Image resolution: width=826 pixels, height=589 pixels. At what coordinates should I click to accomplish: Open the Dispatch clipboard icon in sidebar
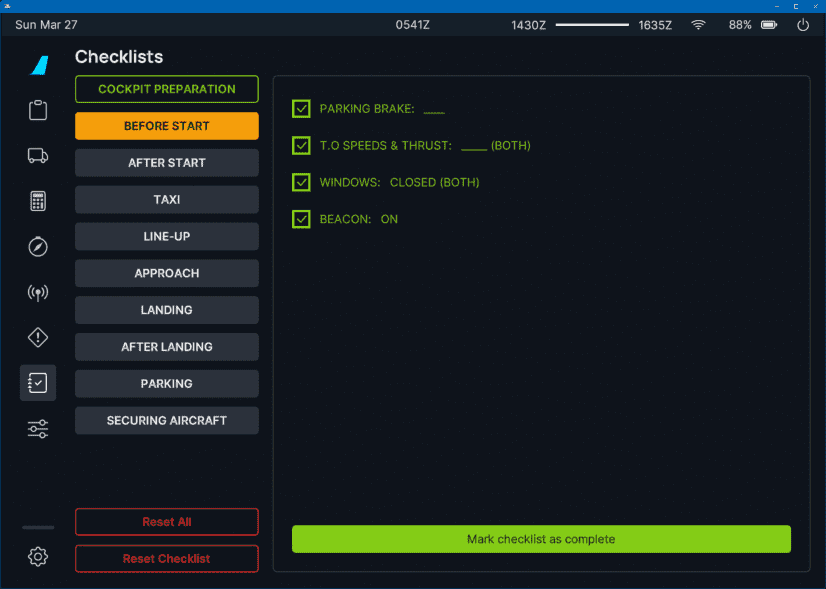click(38, 110)
